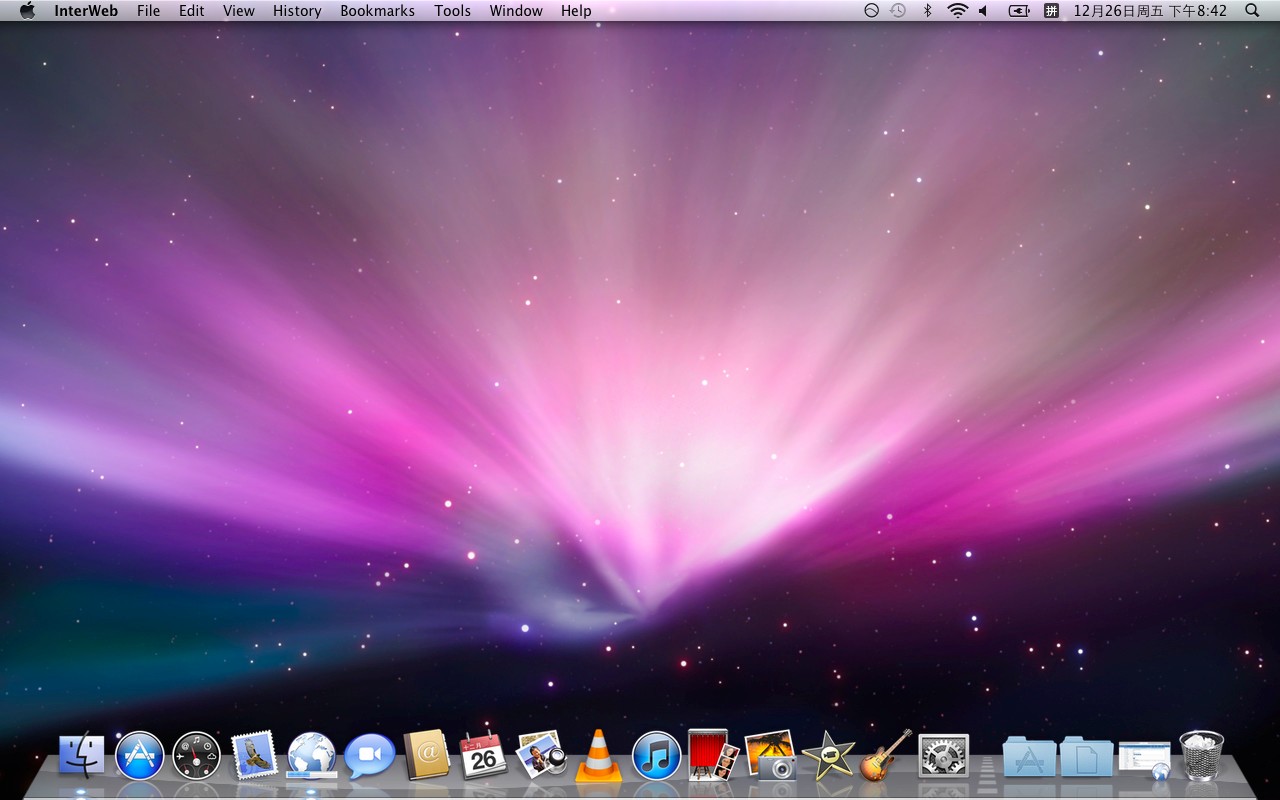
Task: Open the Address Book app
Action: tap(427, 756)
